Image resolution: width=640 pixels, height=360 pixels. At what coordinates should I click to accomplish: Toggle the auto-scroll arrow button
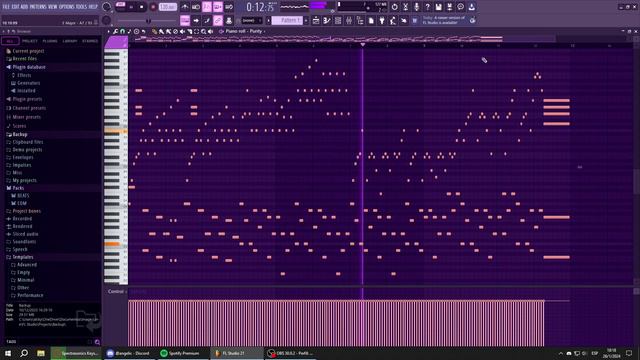point(196,20)
